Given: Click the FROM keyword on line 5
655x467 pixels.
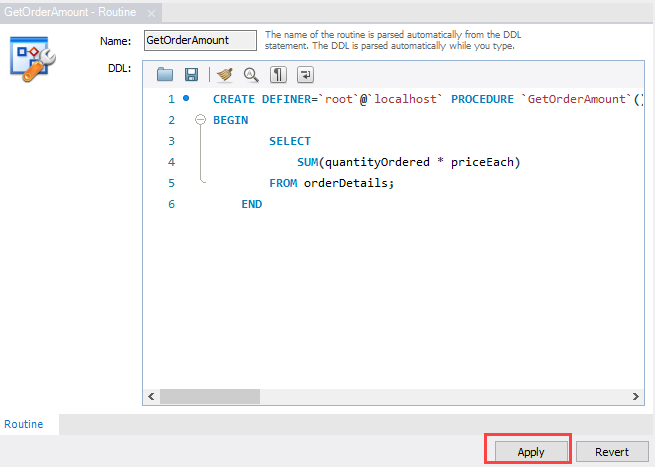Looking at the screenshot, I should click(x=283, y=183).
